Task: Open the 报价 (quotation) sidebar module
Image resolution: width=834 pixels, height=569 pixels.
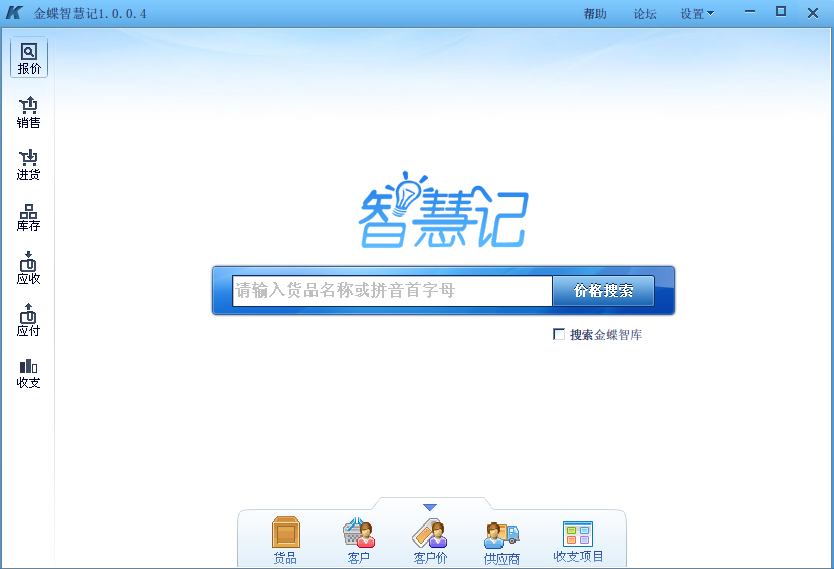Action: pyautogui.click(x=29, y=57)
